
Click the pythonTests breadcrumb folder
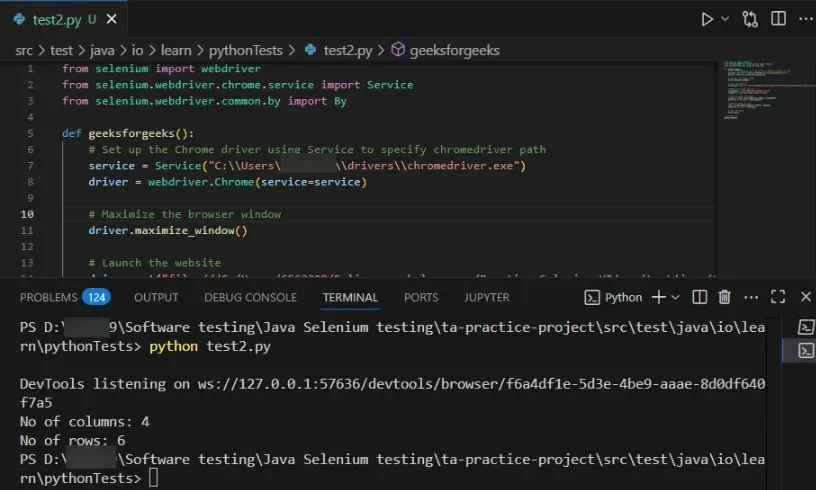pyautogui.click(x=245, y=49)
